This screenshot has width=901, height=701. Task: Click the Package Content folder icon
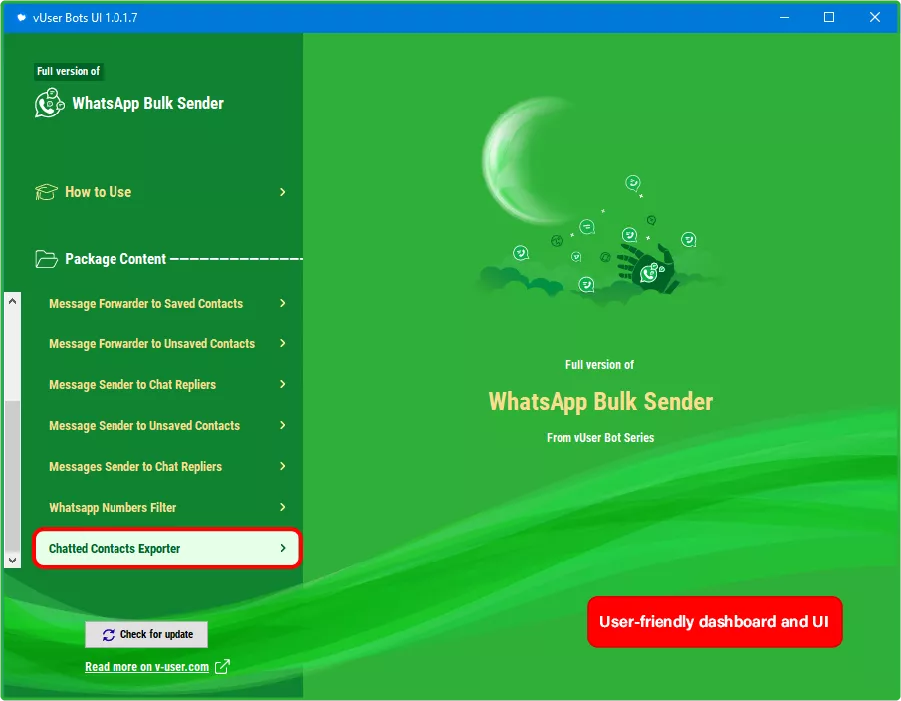46,259
